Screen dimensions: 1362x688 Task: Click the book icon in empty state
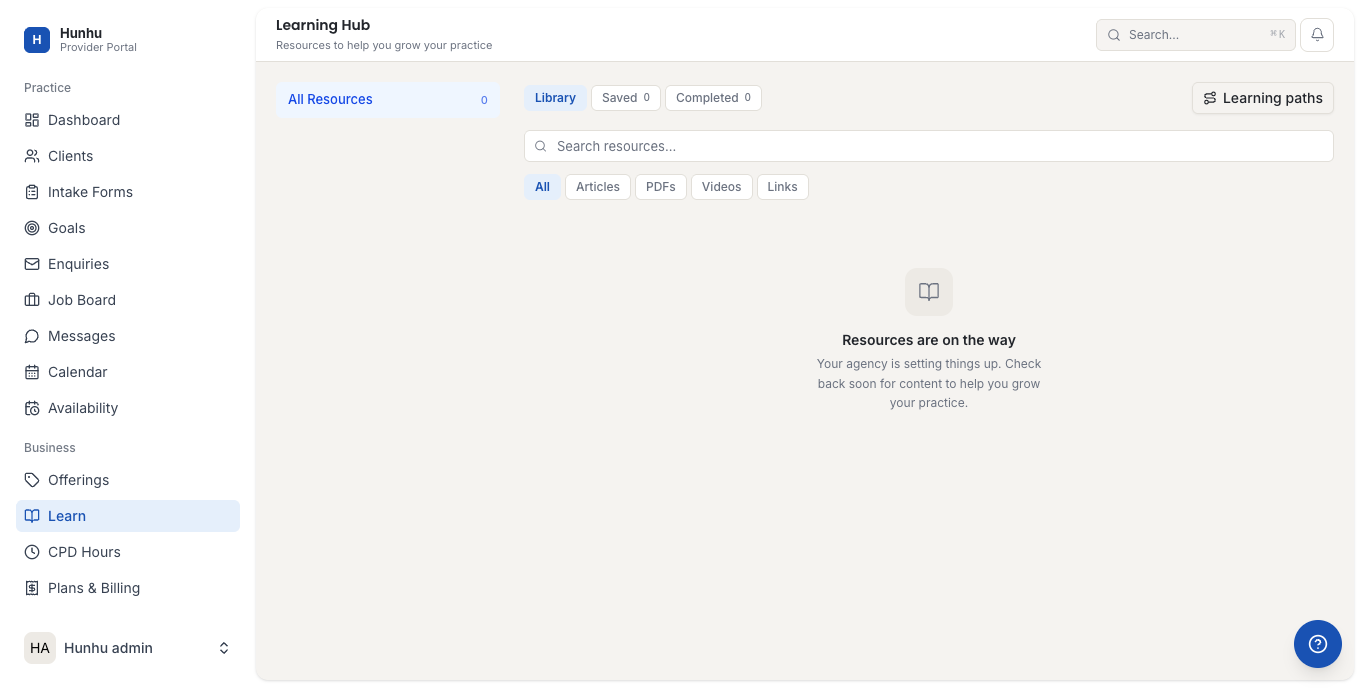pyautogui.click(x=929, y=292)
